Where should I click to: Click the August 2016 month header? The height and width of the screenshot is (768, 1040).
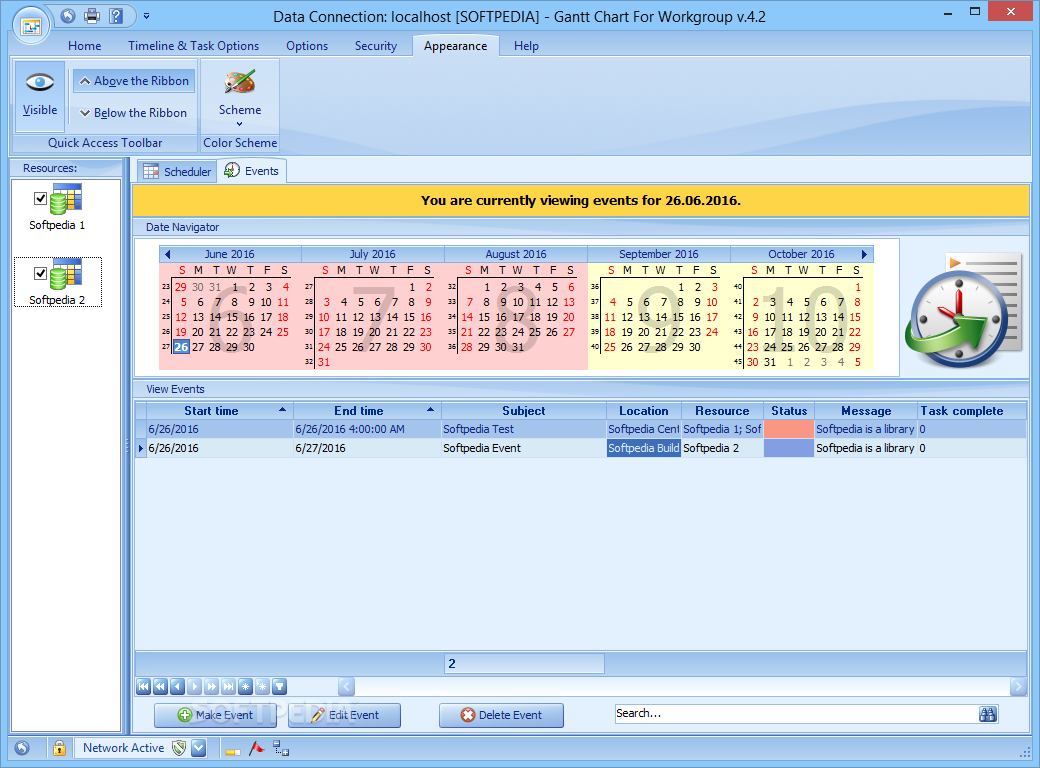[515, 254]
